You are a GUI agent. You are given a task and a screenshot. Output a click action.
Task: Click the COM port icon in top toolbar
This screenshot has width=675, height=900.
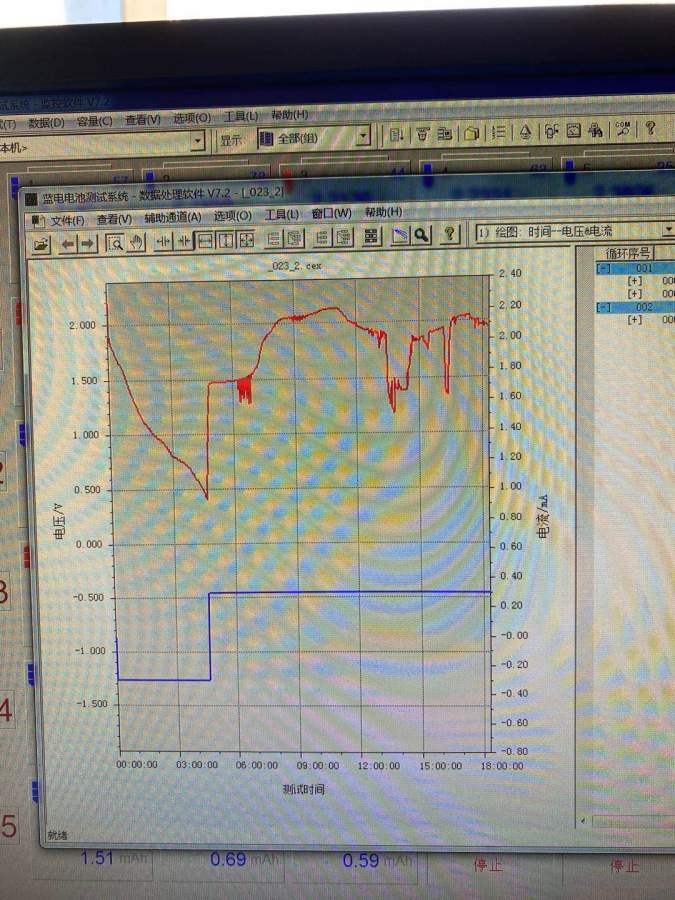(x=622, y=130)
